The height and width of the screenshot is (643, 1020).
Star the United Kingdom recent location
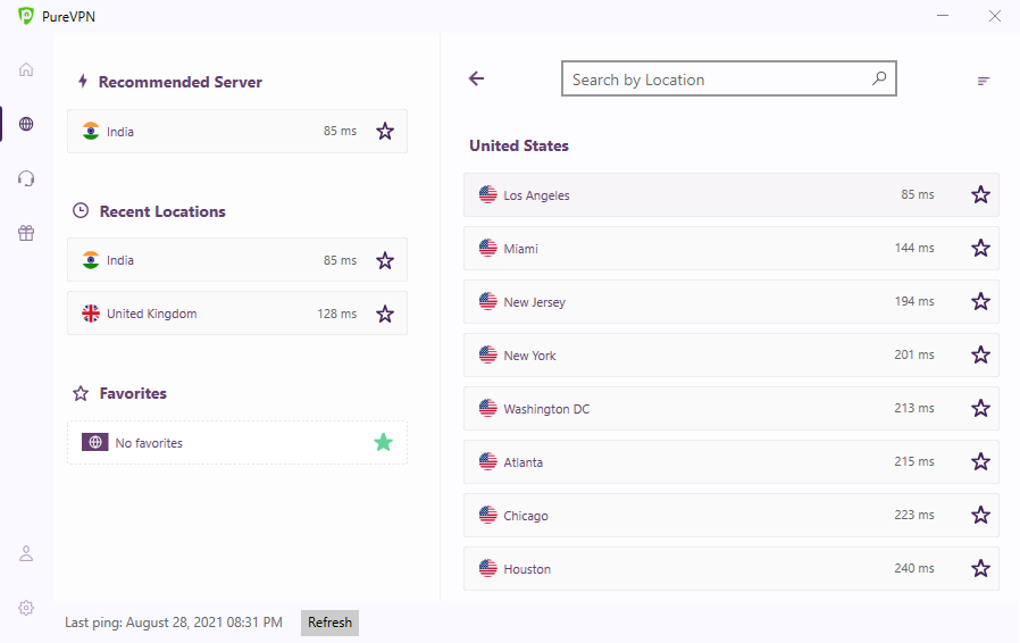point(384,313)
